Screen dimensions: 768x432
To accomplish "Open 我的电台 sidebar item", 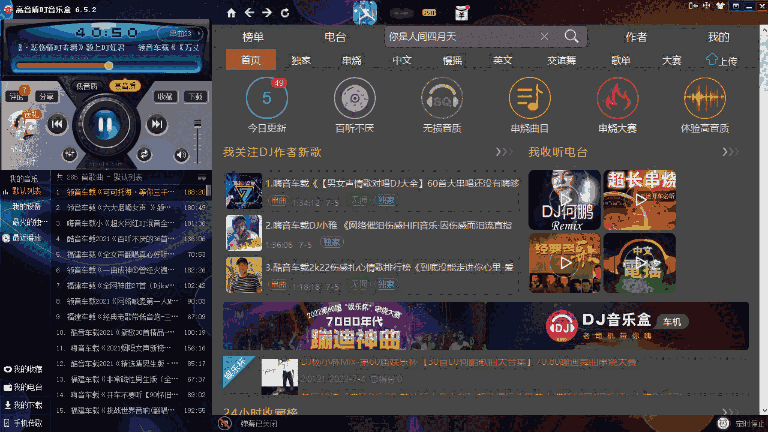I will click(23, 387).
